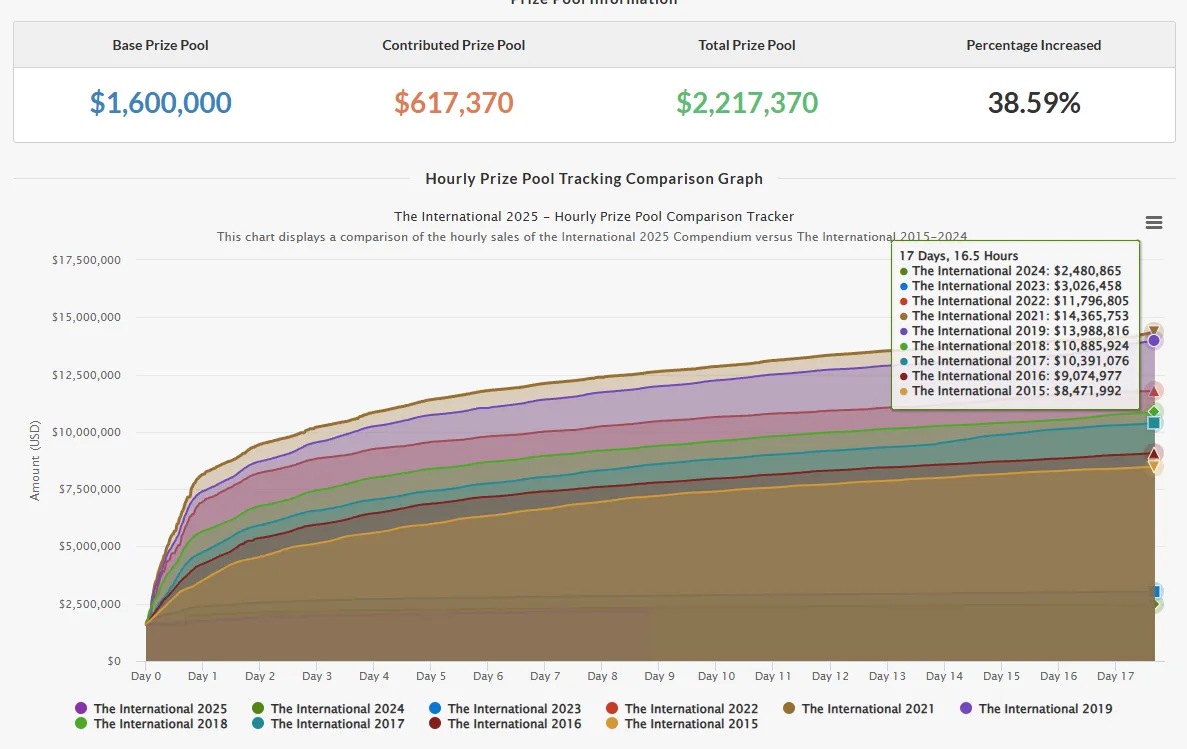Click the $10,000,000 y-axis label
Viewport: 1187px width, 749px height.
click(86, 432)
